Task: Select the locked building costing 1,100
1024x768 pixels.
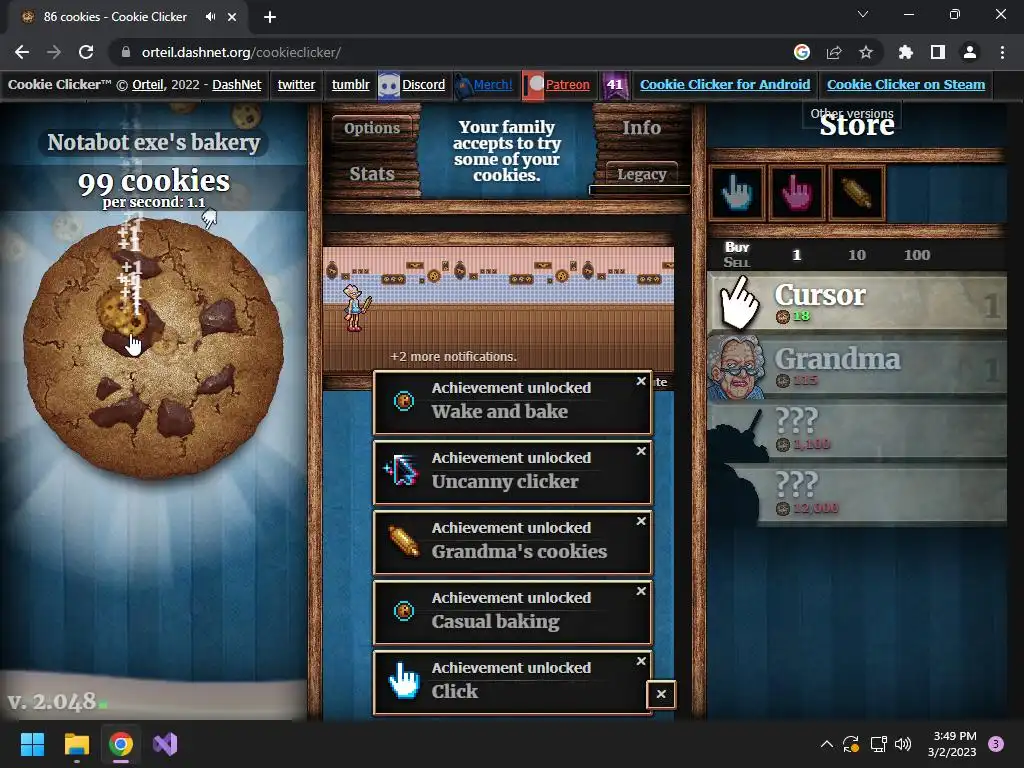Action: [x=857, y=431]
